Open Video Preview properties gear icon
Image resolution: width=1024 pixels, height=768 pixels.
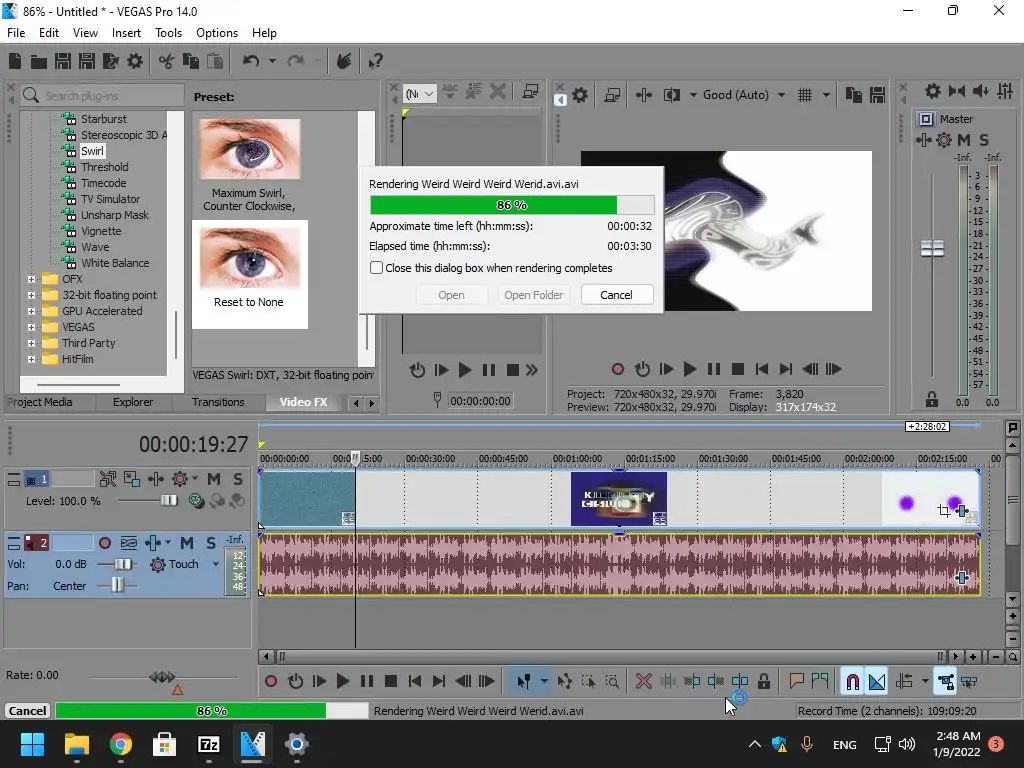point(580,95)
